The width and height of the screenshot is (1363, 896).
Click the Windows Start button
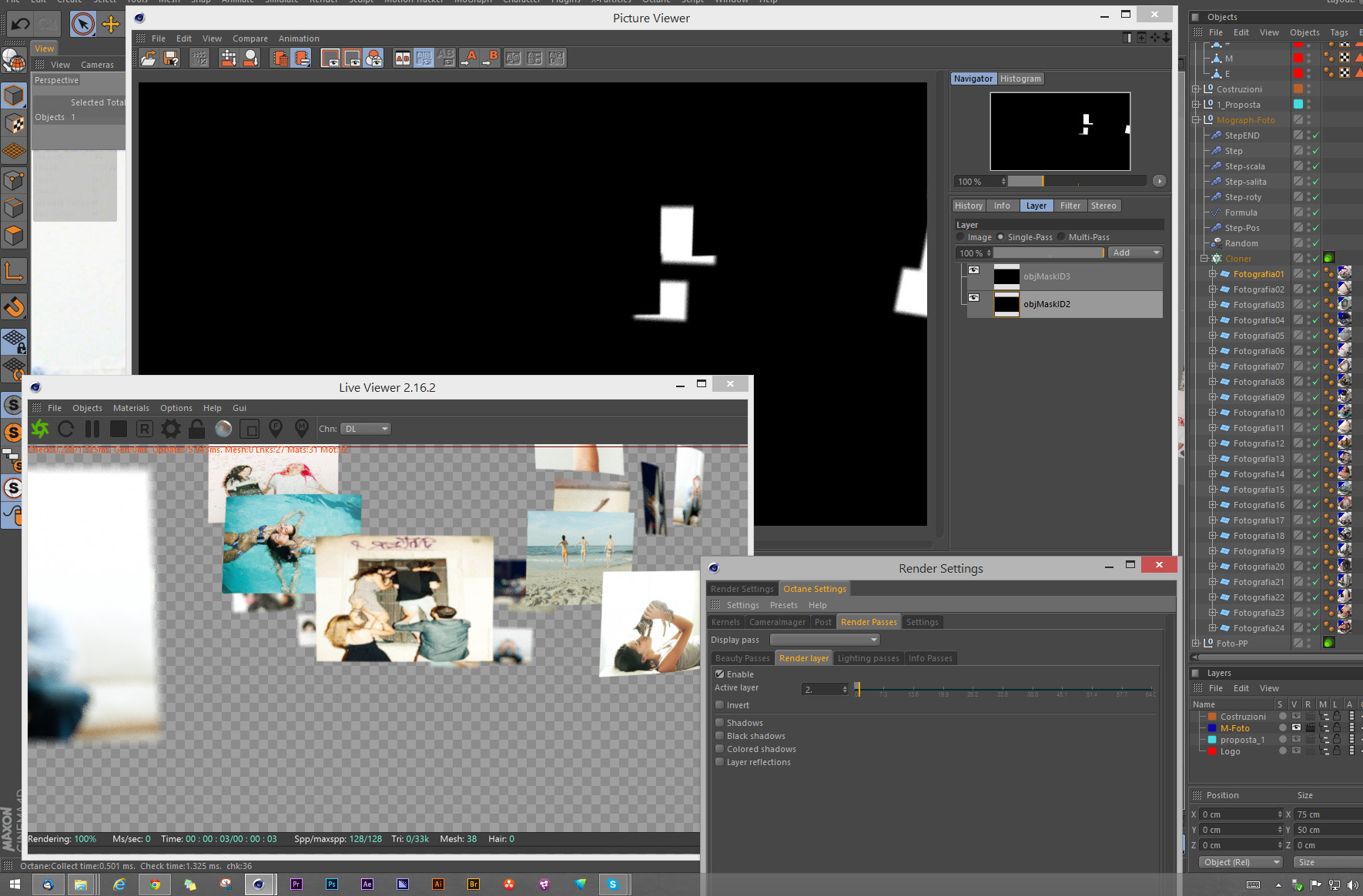tap(15, 884)
